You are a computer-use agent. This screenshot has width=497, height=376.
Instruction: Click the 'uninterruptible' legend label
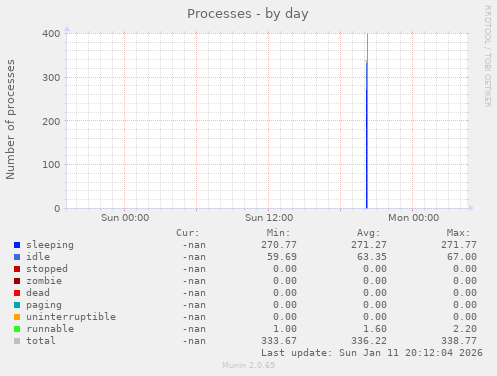(71, 317)
